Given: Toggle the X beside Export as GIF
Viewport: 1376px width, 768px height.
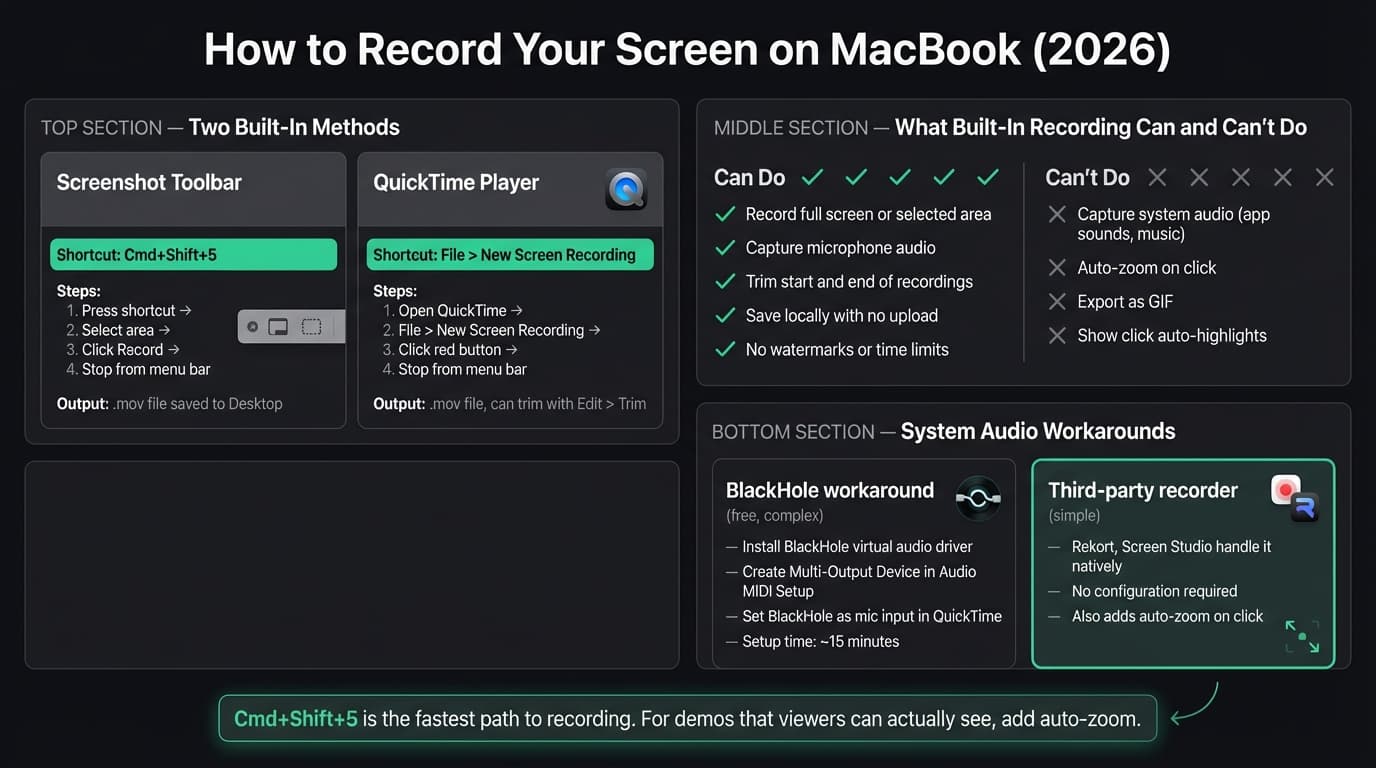Looking at the screenshot, I should pyautogui.click(x=1057, y=301).
